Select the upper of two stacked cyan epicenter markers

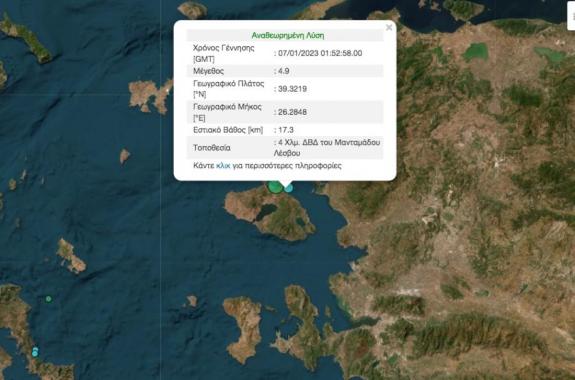[35, 350]
